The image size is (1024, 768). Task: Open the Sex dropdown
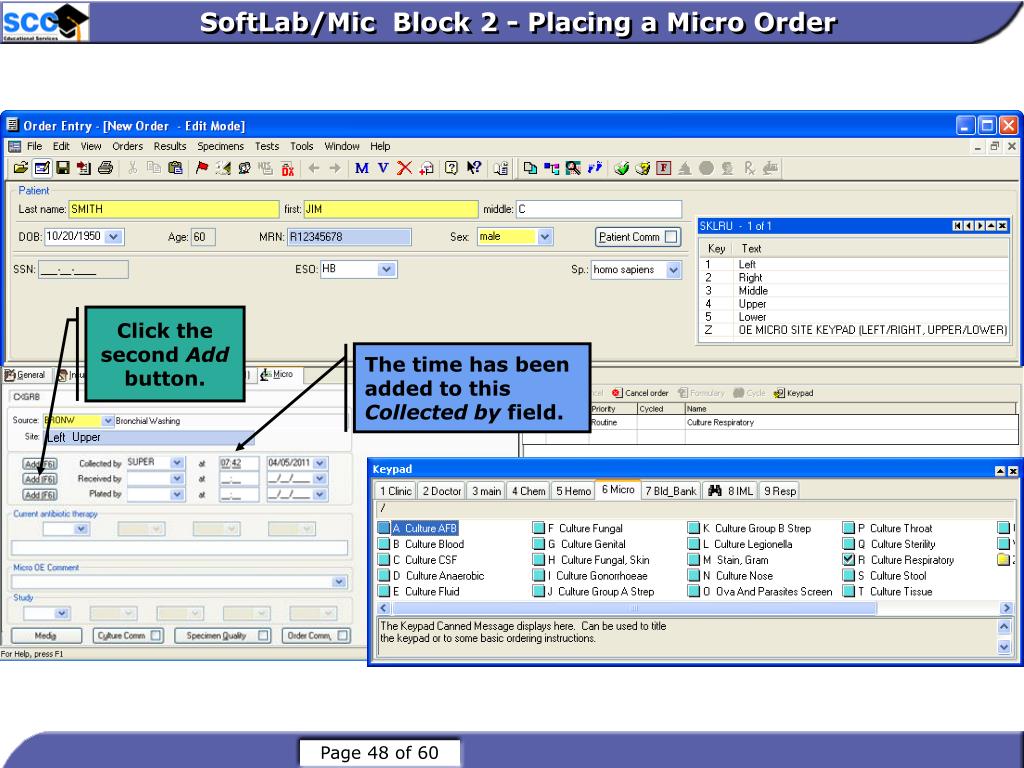click(x=545, y=237)
